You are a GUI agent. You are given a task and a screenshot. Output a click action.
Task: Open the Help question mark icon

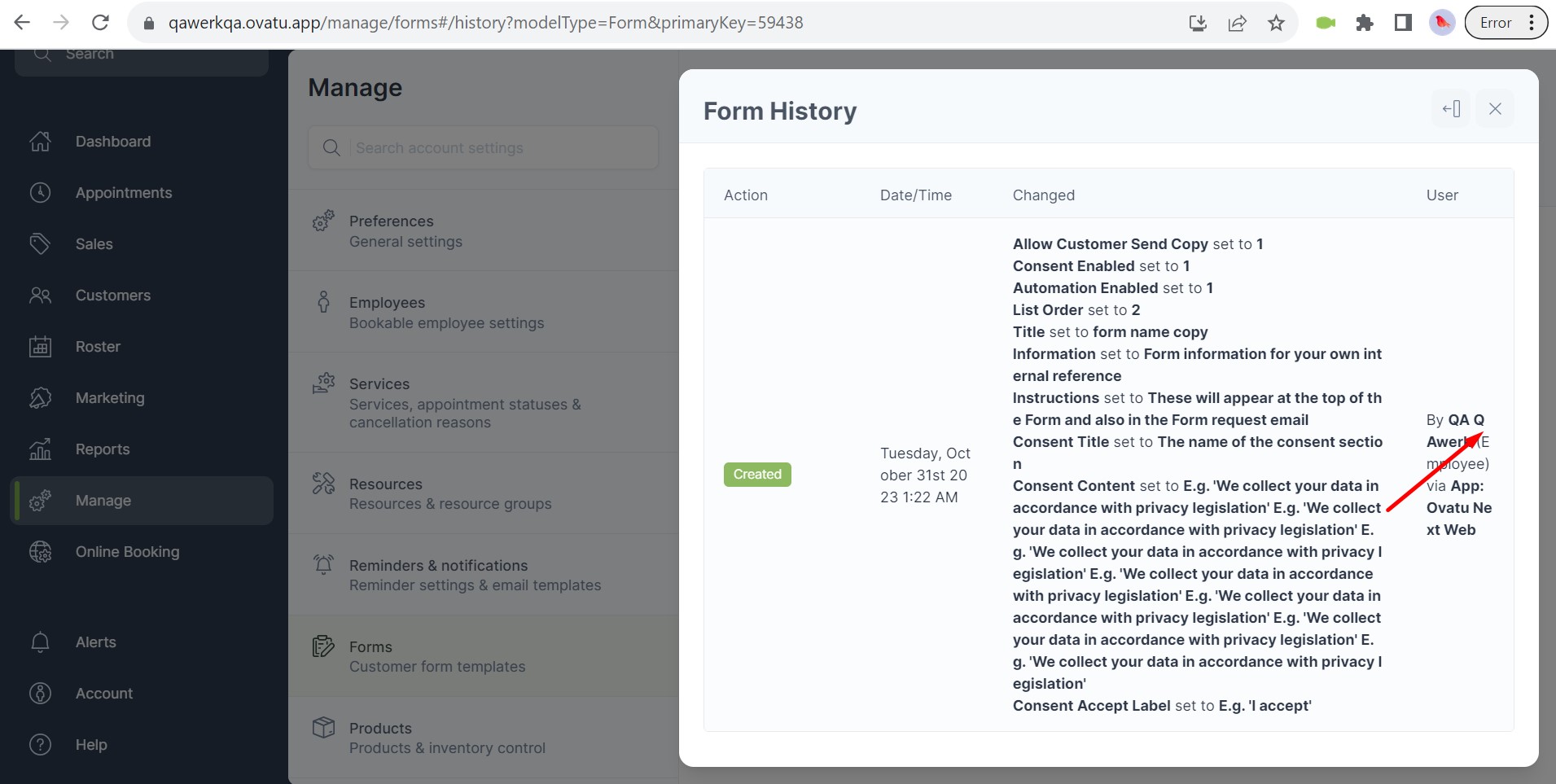tap(40, 745)
